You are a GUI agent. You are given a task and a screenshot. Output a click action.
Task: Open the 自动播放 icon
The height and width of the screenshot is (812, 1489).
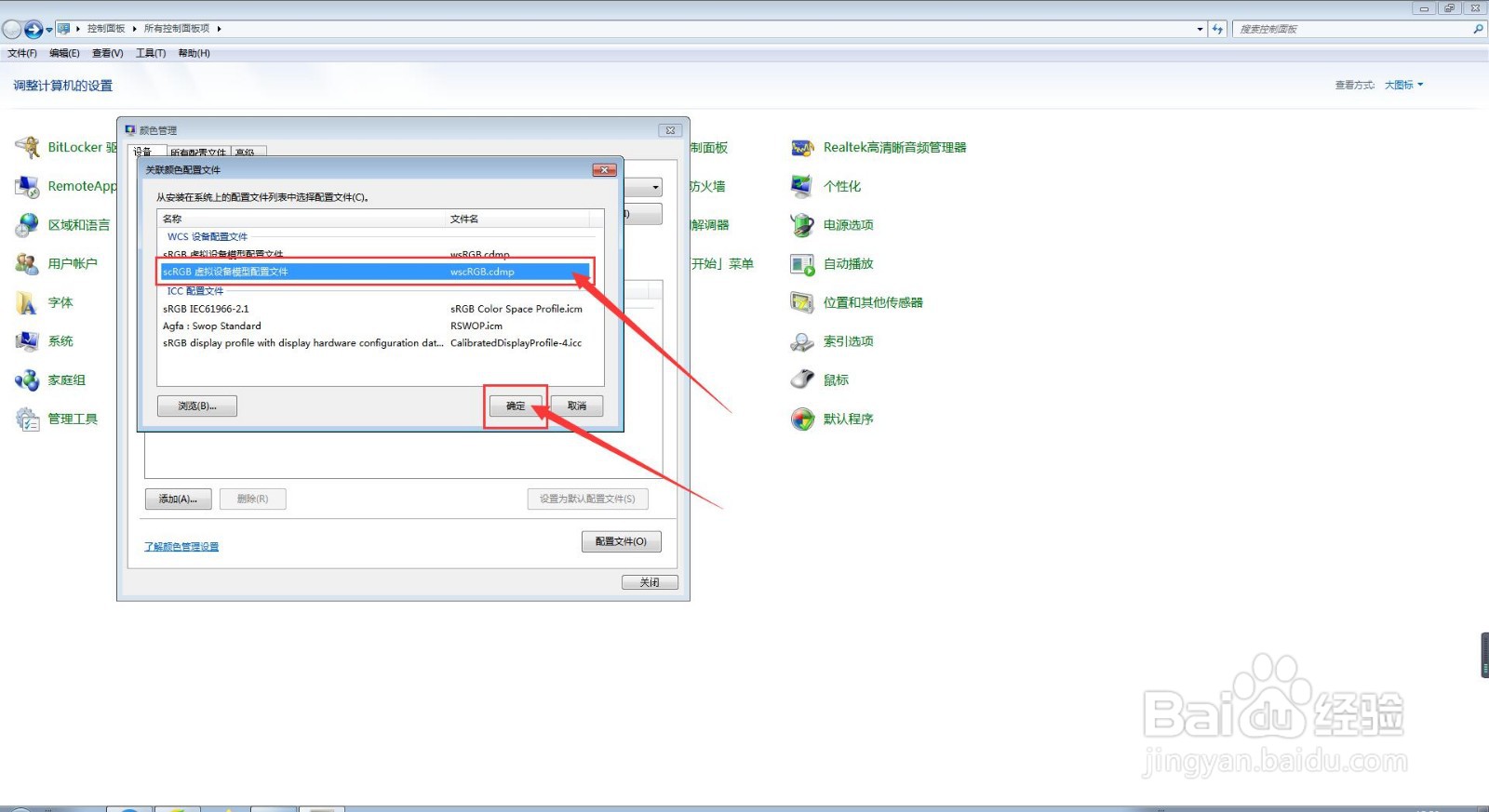tap(802, 264)
